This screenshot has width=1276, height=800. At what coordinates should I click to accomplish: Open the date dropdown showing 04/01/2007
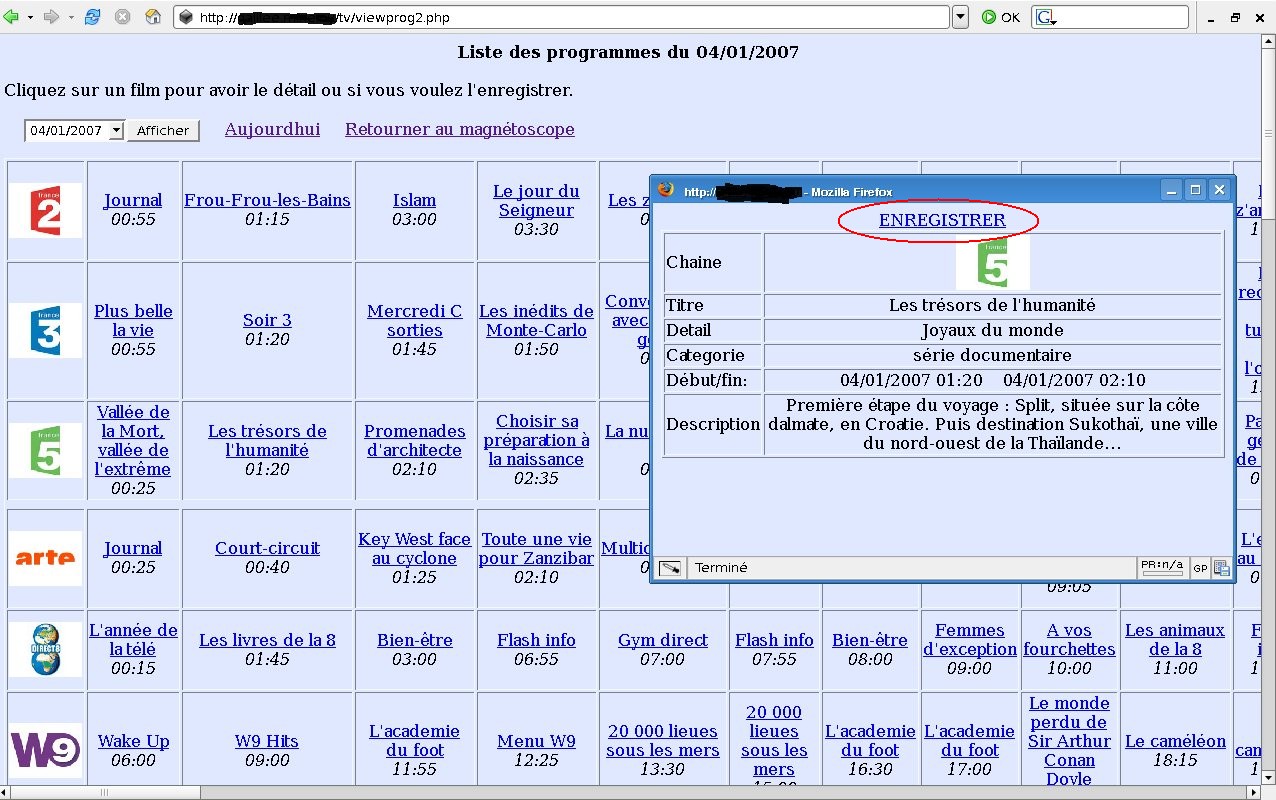(x=117, y=131)
